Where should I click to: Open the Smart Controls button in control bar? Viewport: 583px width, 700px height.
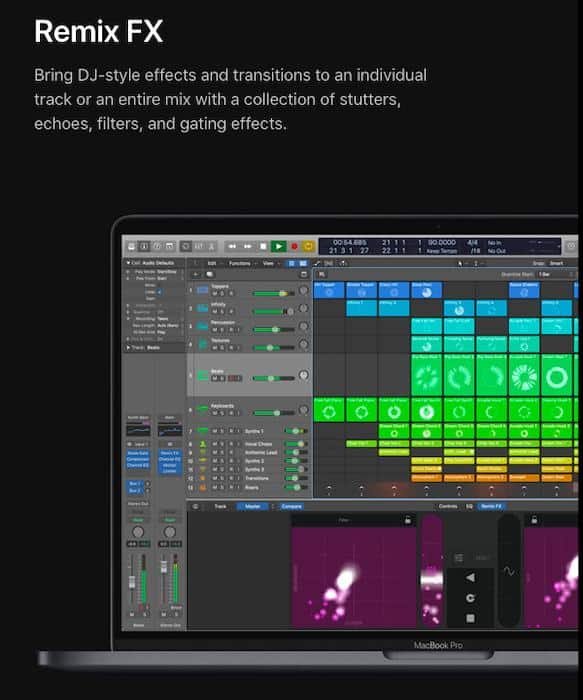pyautogui.click(x=186, y=246)
